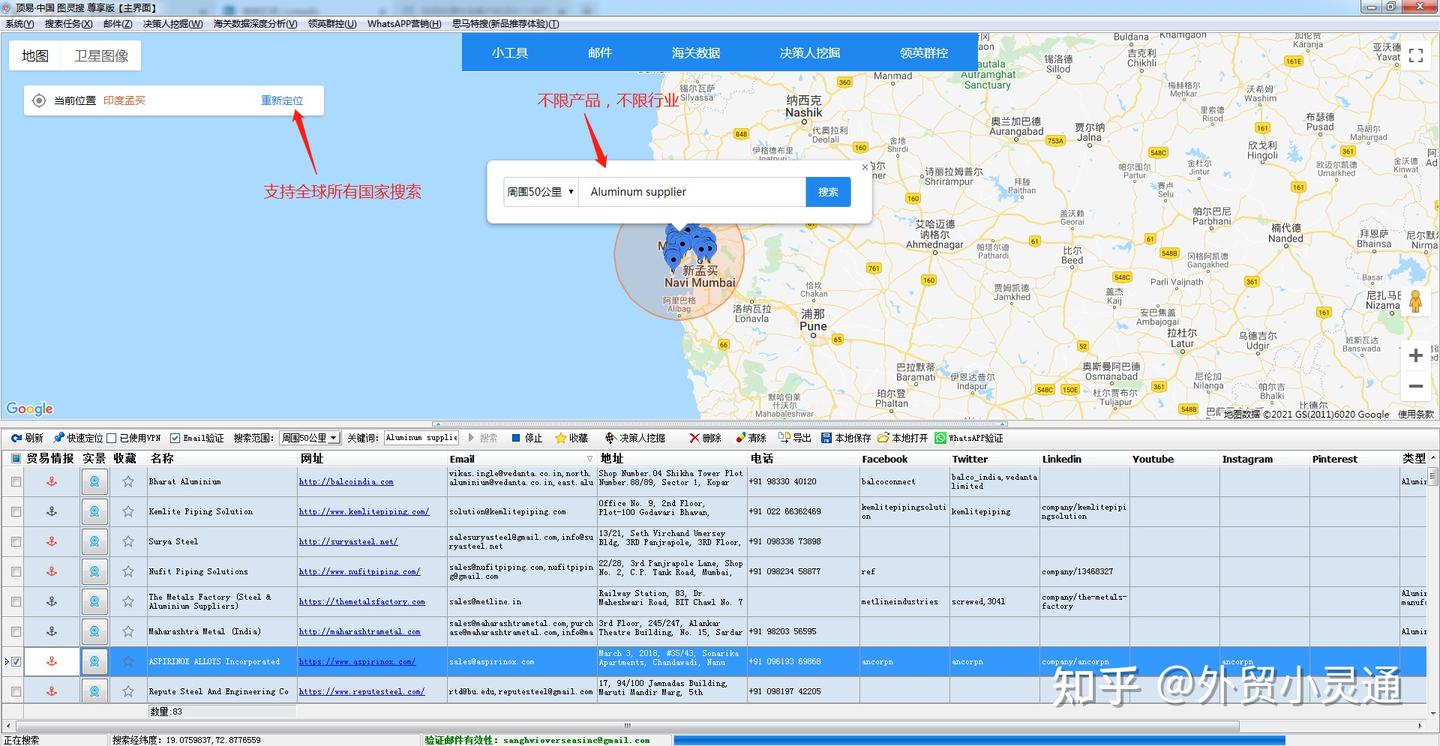Image resolution: width=1440 pixels, height=746 pixels.
Task: Click the 清除 clear icon in the toolbar
Action: pos(741,438)
